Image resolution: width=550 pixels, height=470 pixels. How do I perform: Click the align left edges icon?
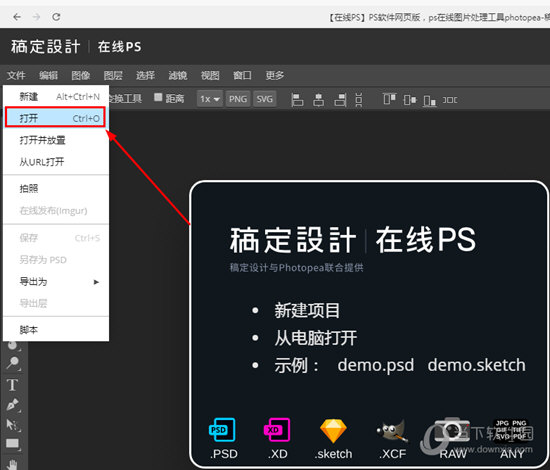[297, 100]
